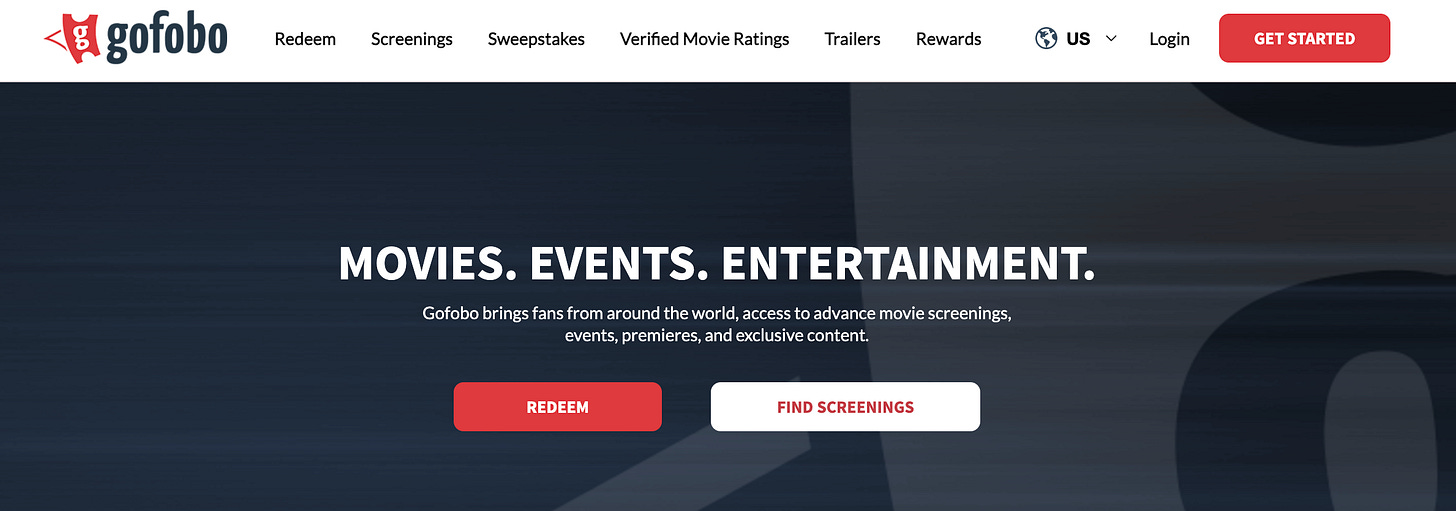The height and width of the screenshot is (511, 1456).
Task: Click the red REDEEM button in the hero section
Action: (557, 407)
